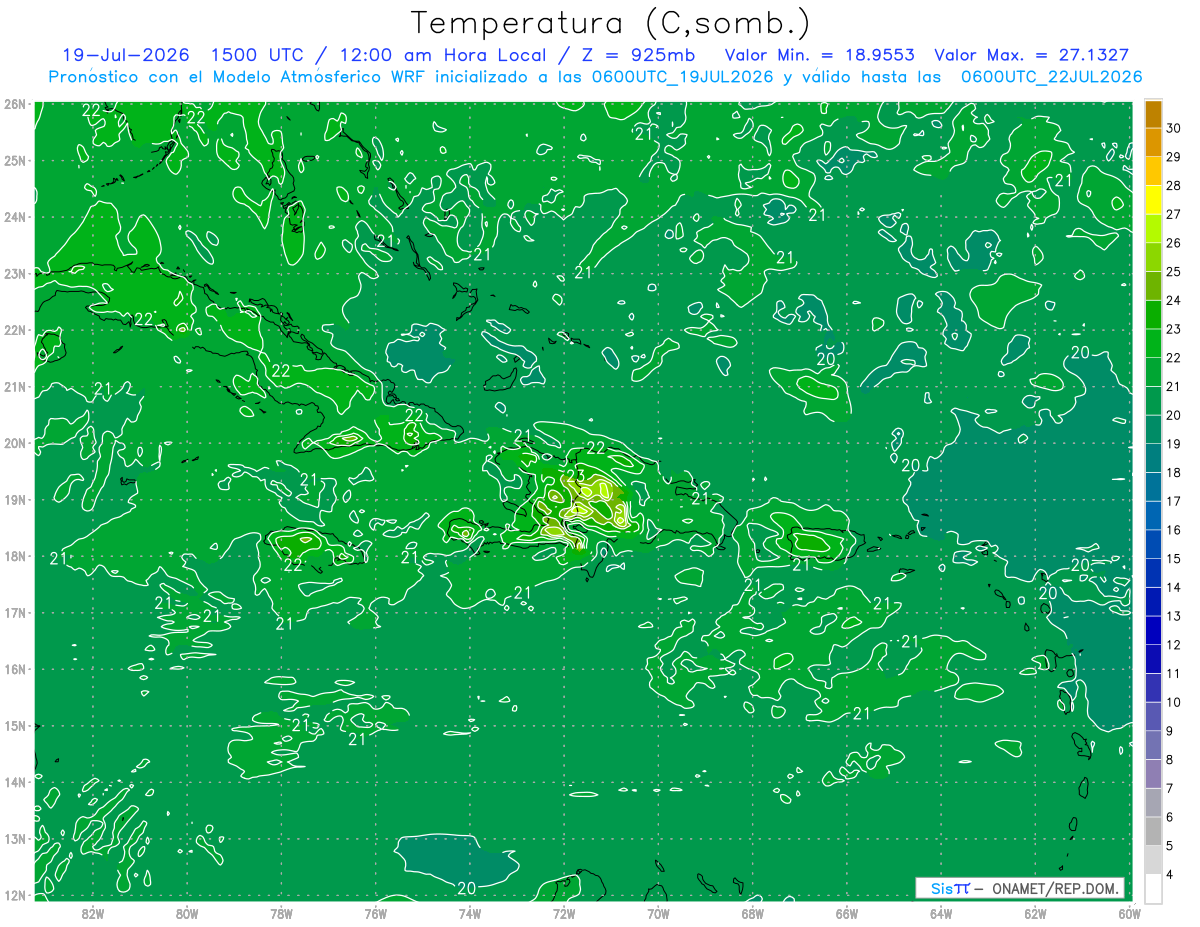Click the '64W' longitude axis label

(x=941, y=914)
